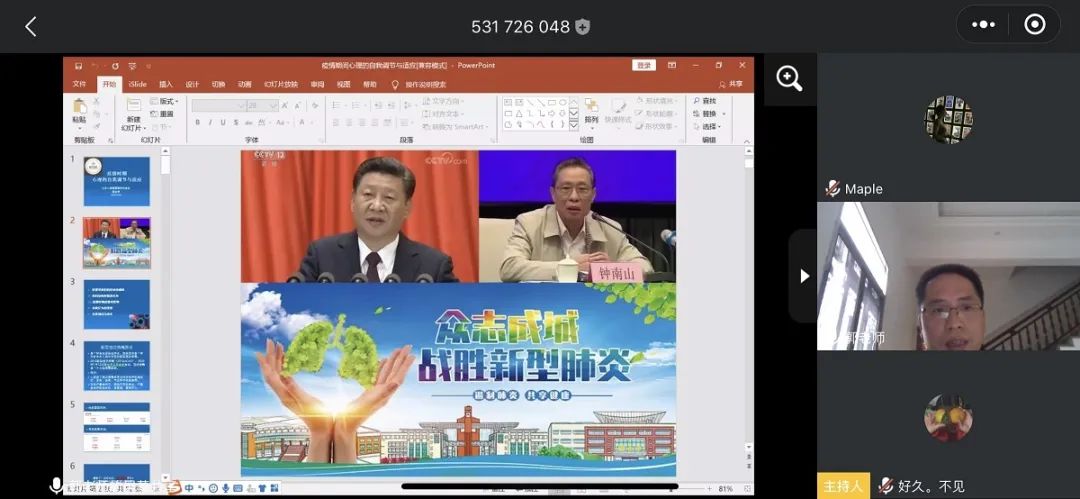Tap Maple's muted microphone icon

click(x=833, y=188)
